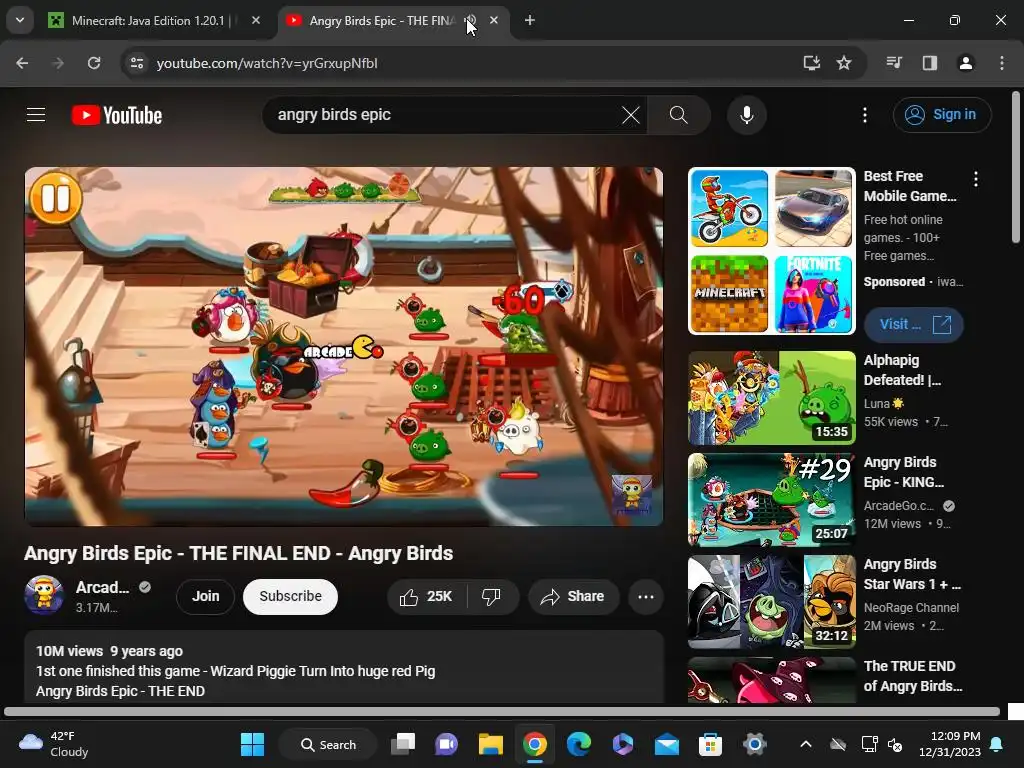Screen dimensions: 1024x768
Task: Open Task View on the taskbar
Action: pyautogui.click(x=403, y=744)
